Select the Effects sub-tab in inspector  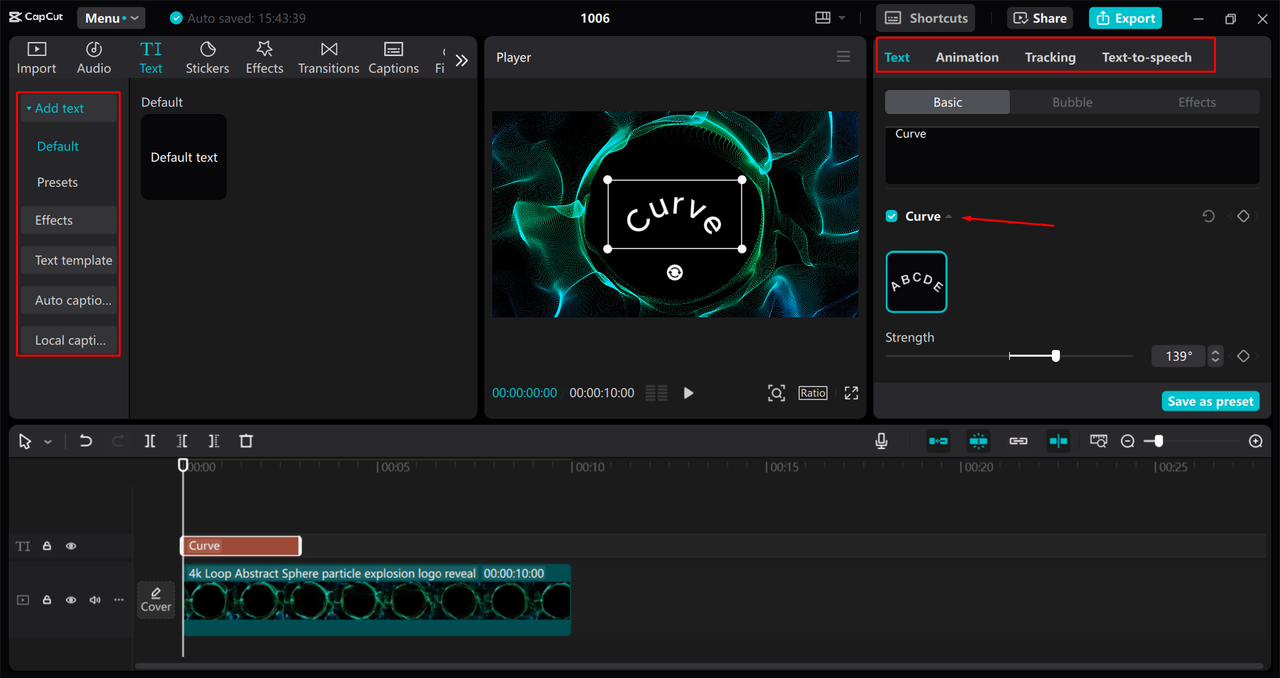click(x=1197, y=102)
